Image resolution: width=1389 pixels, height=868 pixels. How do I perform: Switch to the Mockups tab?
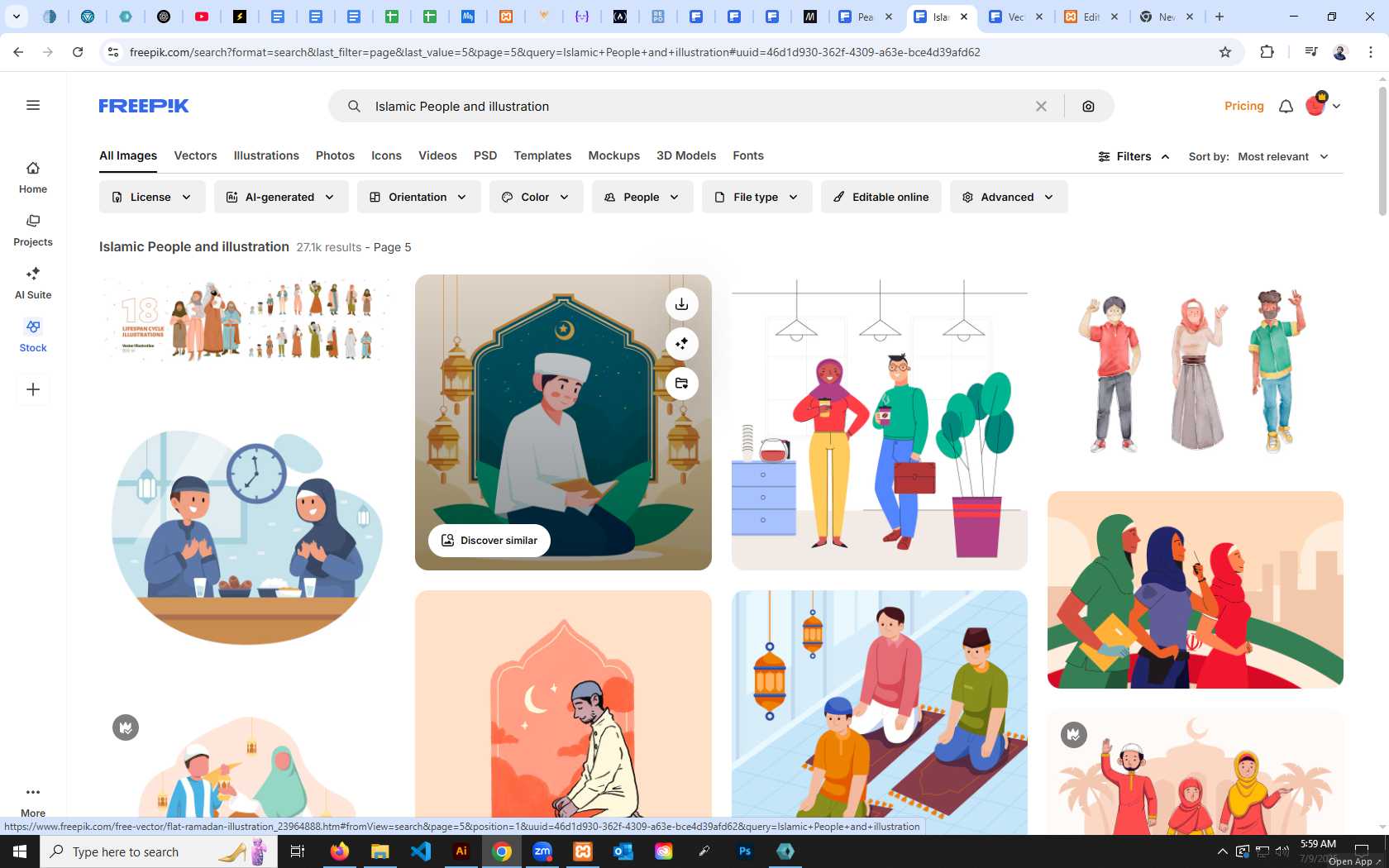(613, 155)
